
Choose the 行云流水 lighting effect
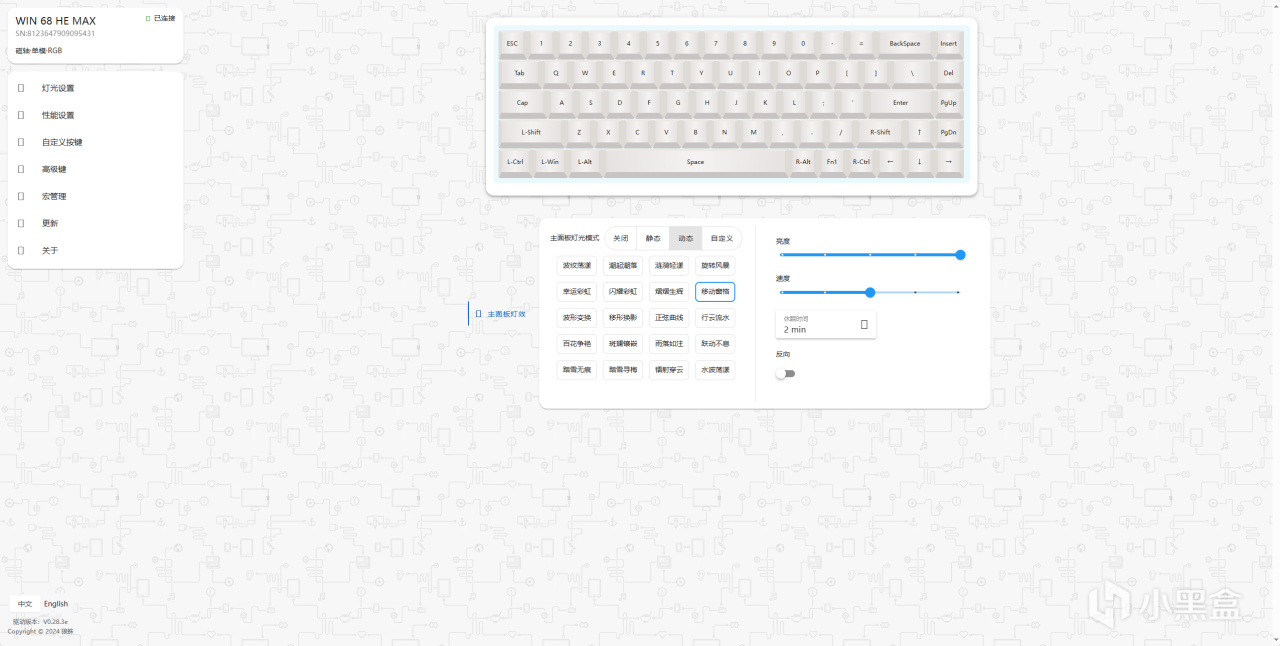coord(715,318)
